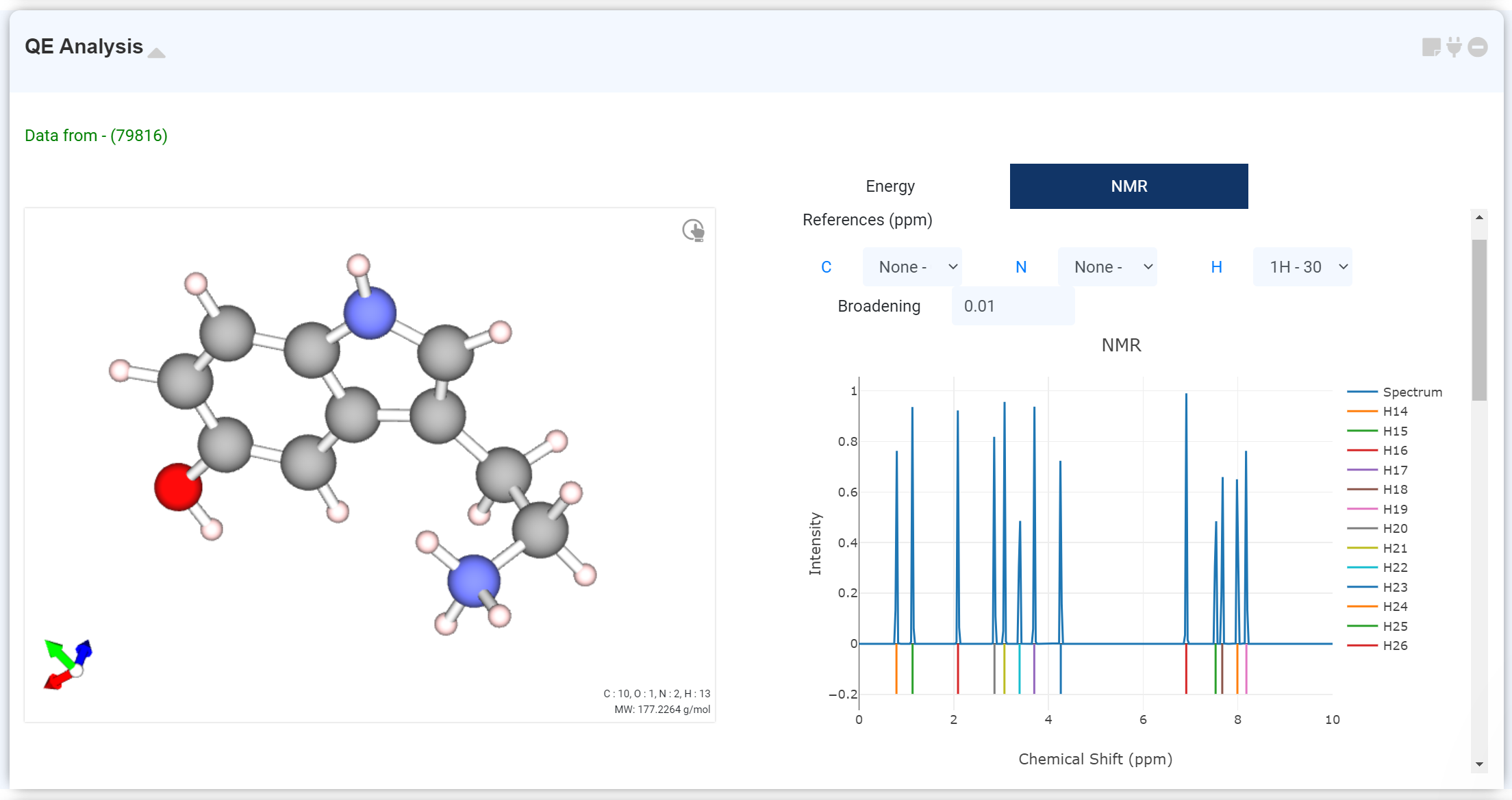Click the Broadening input field

1012,306
